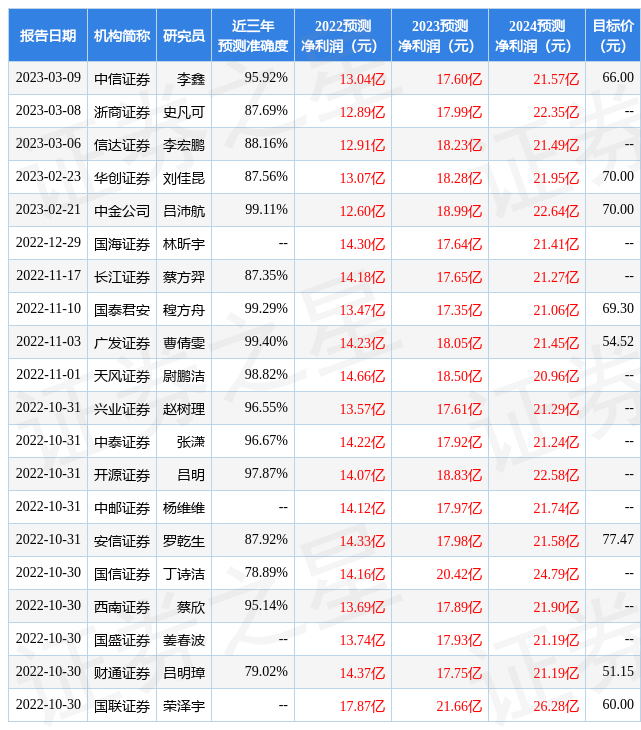Click accuracy value 99.29%
Image resolution: width=641 pixels, height=730 pixels.
(266, 309)
